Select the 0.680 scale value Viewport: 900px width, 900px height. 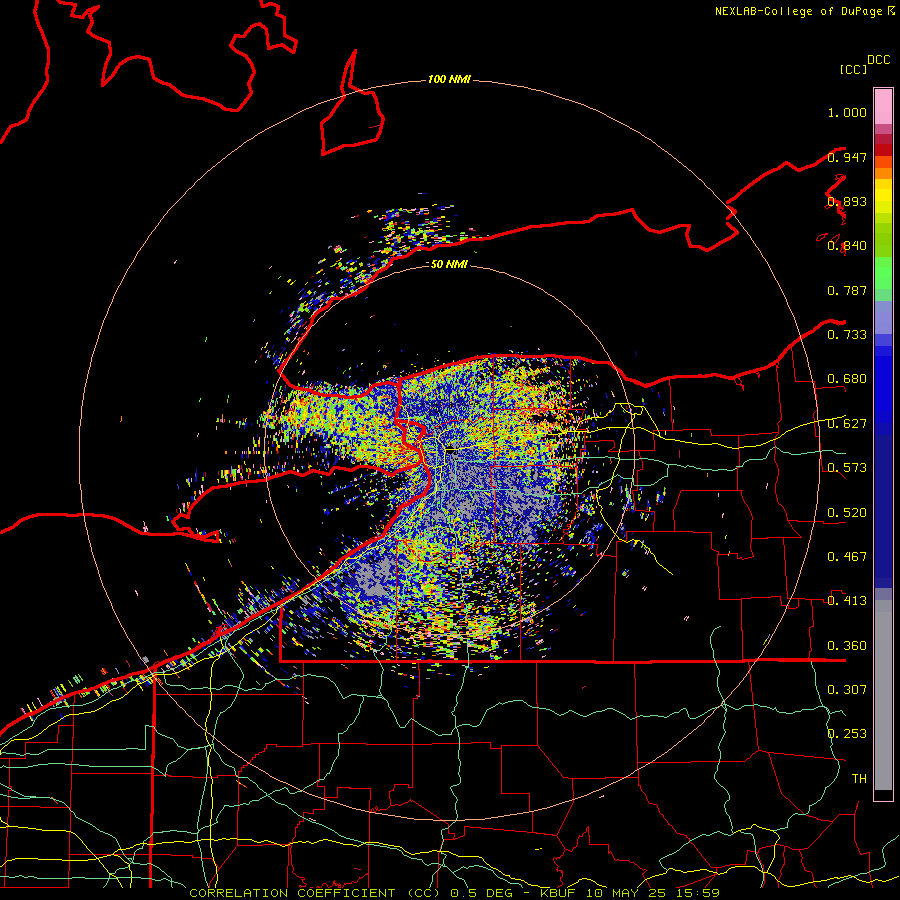pyautogui.click(x=847, y=379)
